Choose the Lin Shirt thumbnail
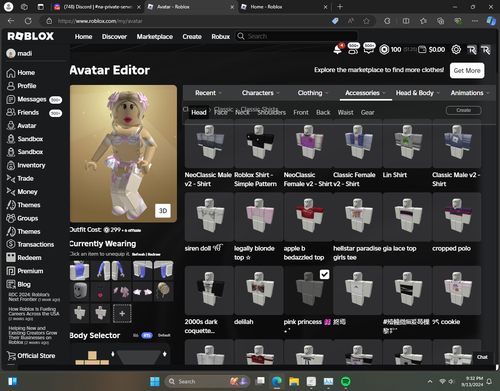This screenshot has width=500, height=391. point(407,143)
